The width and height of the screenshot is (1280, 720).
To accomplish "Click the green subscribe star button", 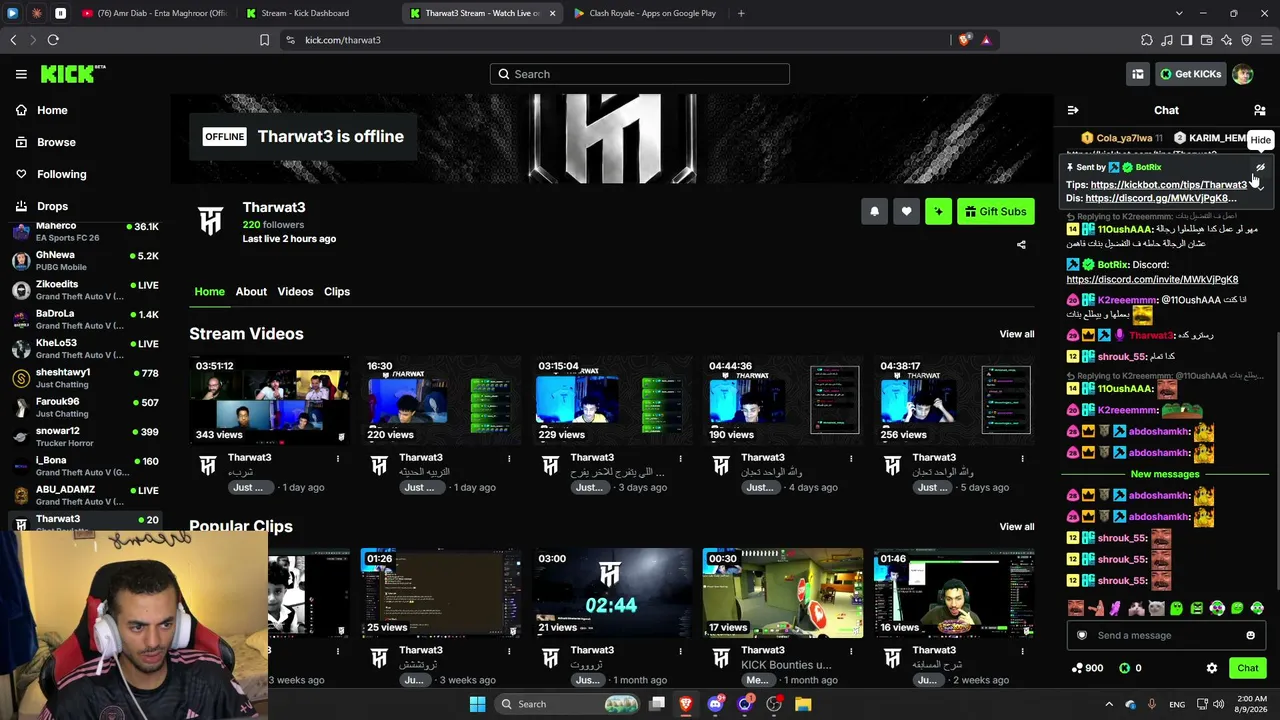I will click(x=938, y=211).
